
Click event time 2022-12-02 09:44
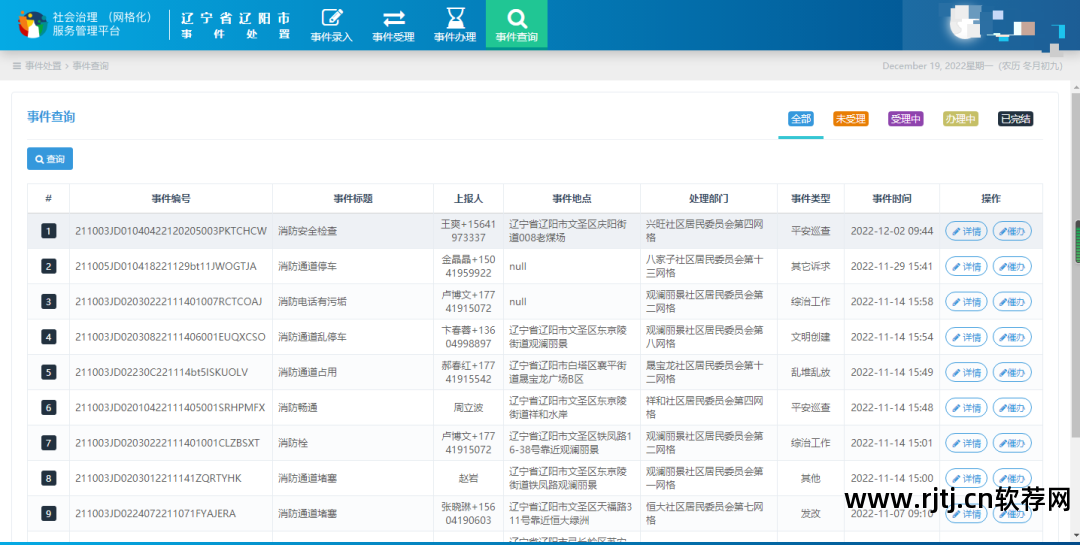892,232
